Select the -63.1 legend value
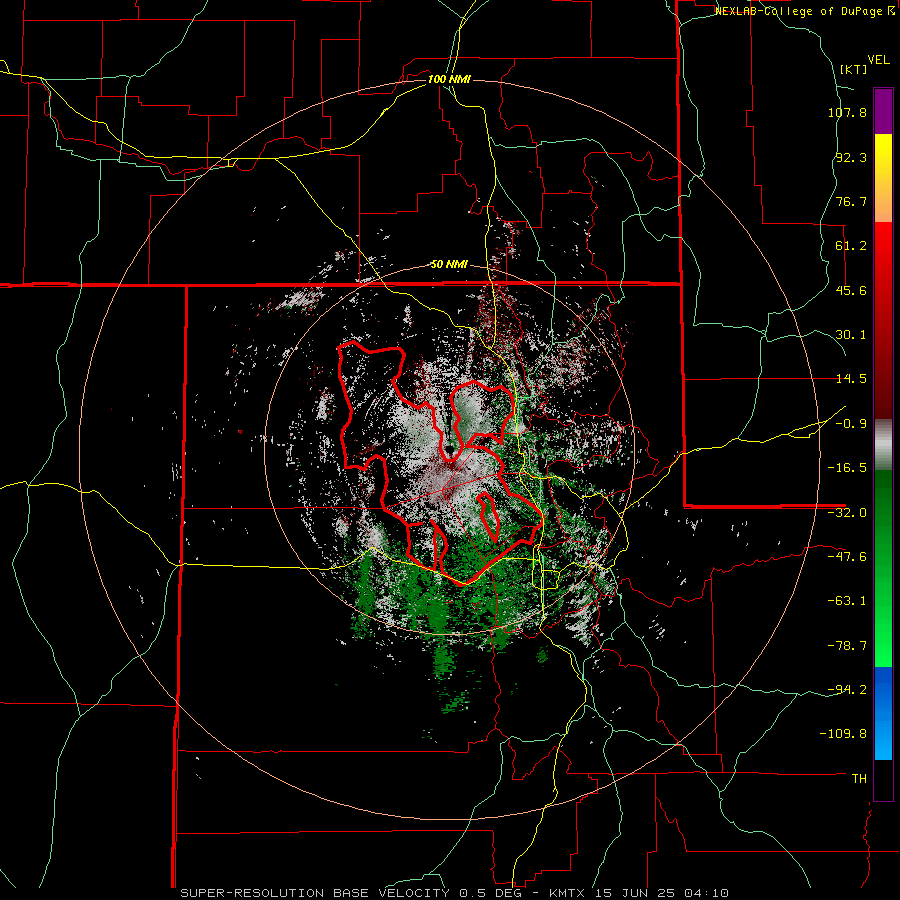The width and height of the screenshot is (900, 900). [x=847, y=601]
